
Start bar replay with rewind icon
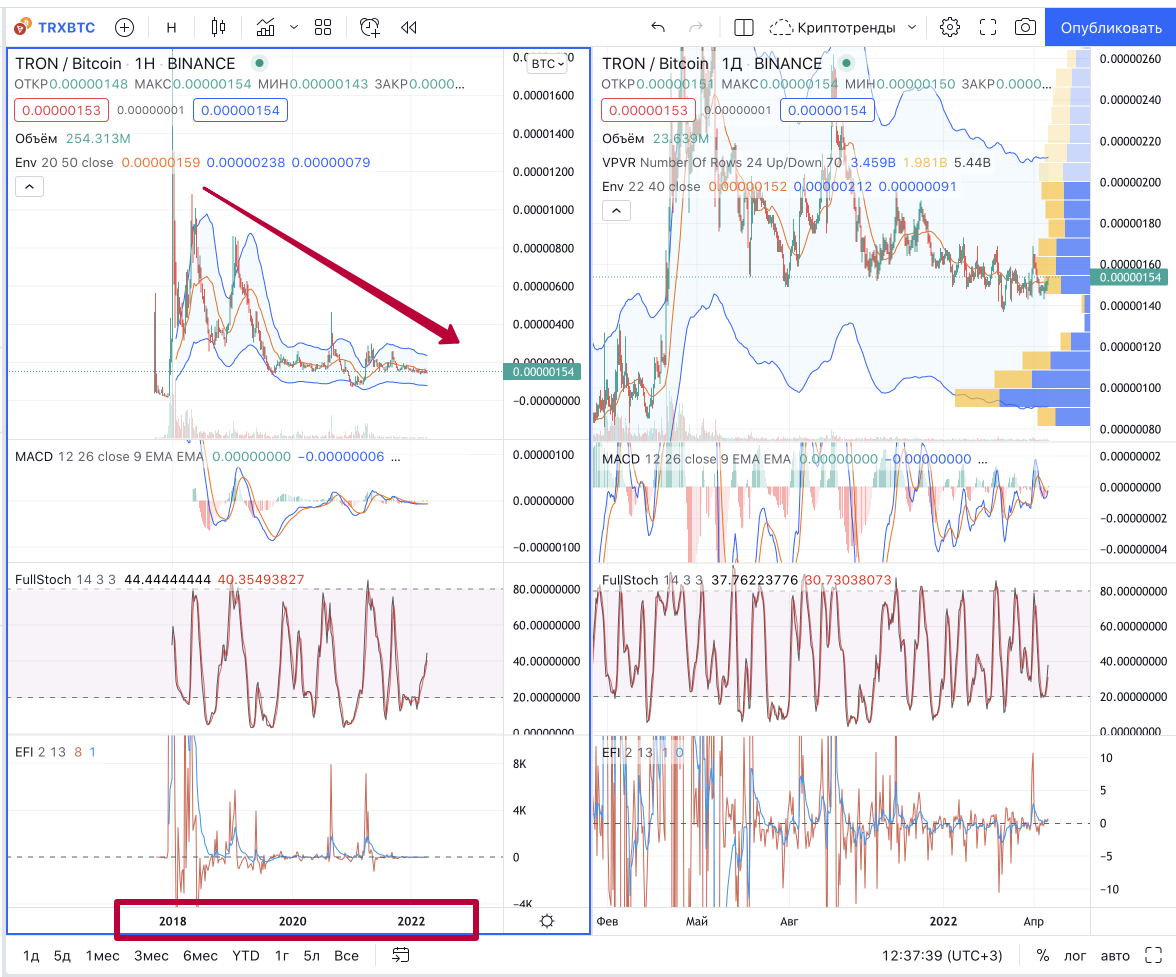coord(409,28)
